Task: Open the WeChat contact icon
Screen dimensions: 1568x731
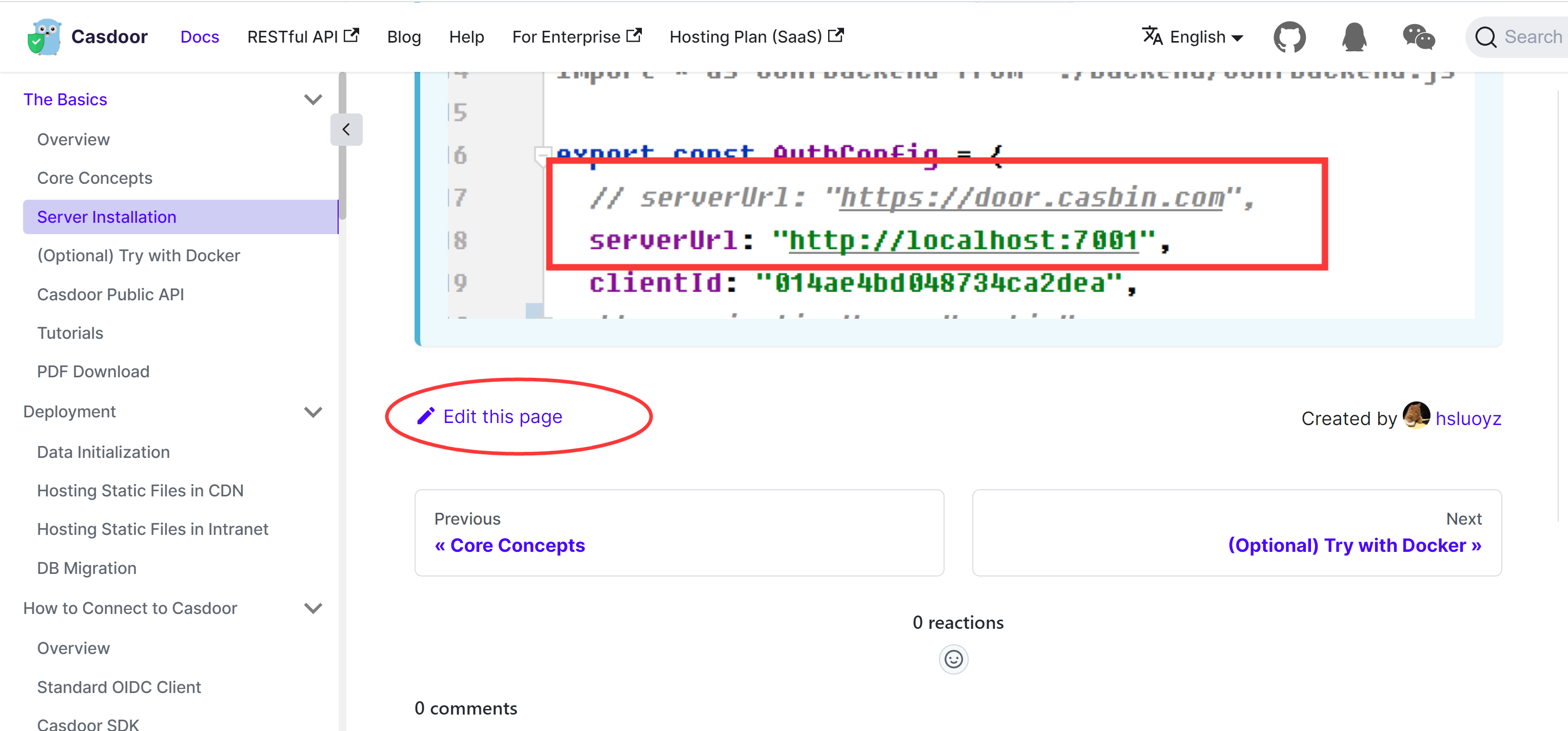Action: click(1419, 37)
